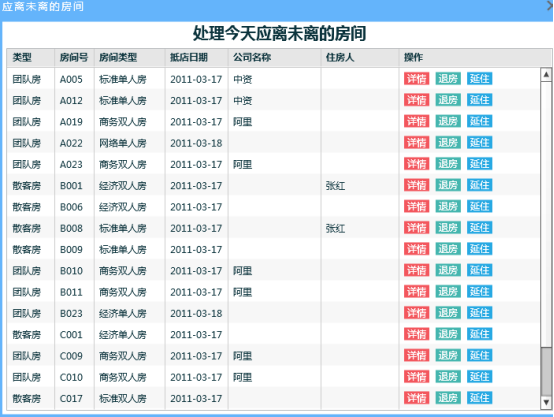Click 延住 for room C010

(479, 377)
